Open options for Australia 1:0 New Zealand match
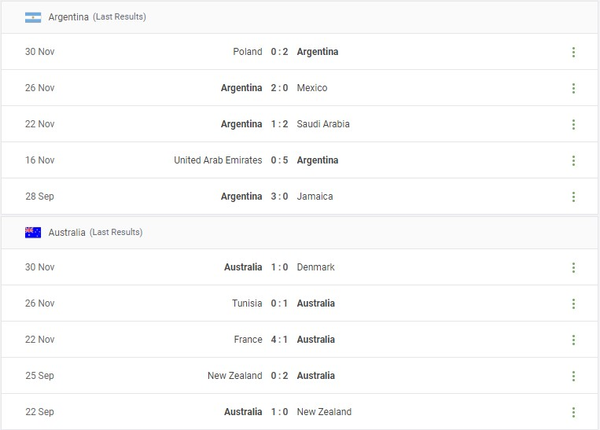Viewport: 600px width, 430px height. point(573,411)
